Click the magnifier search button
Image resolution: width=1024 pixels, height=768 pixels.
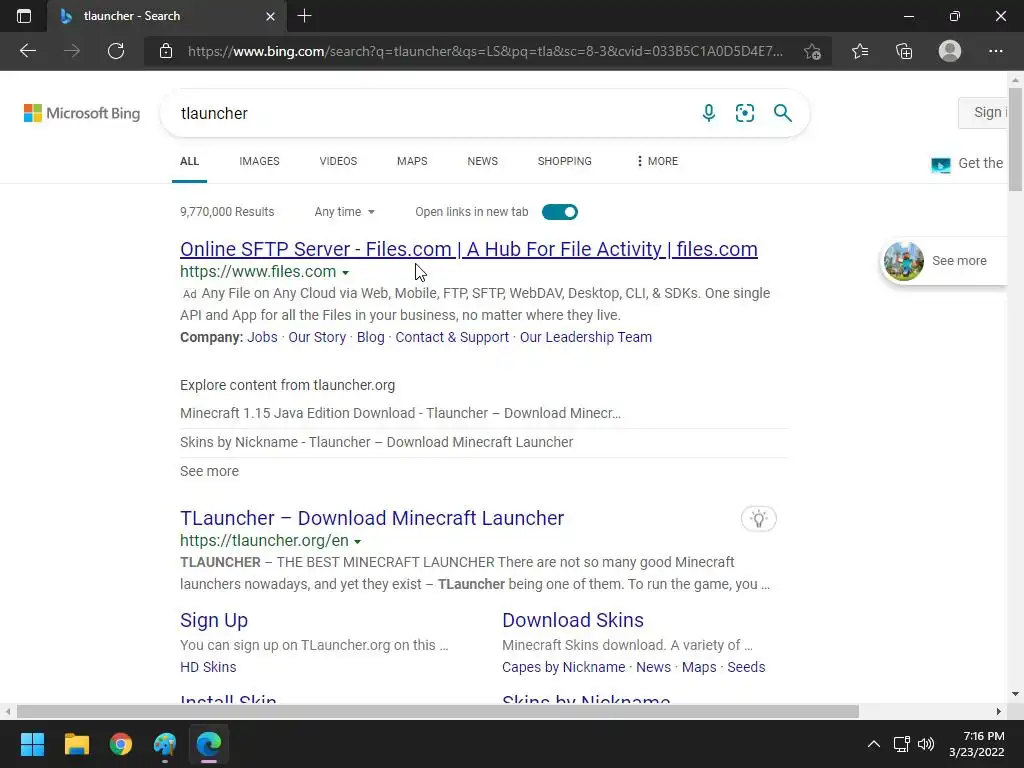782,113
